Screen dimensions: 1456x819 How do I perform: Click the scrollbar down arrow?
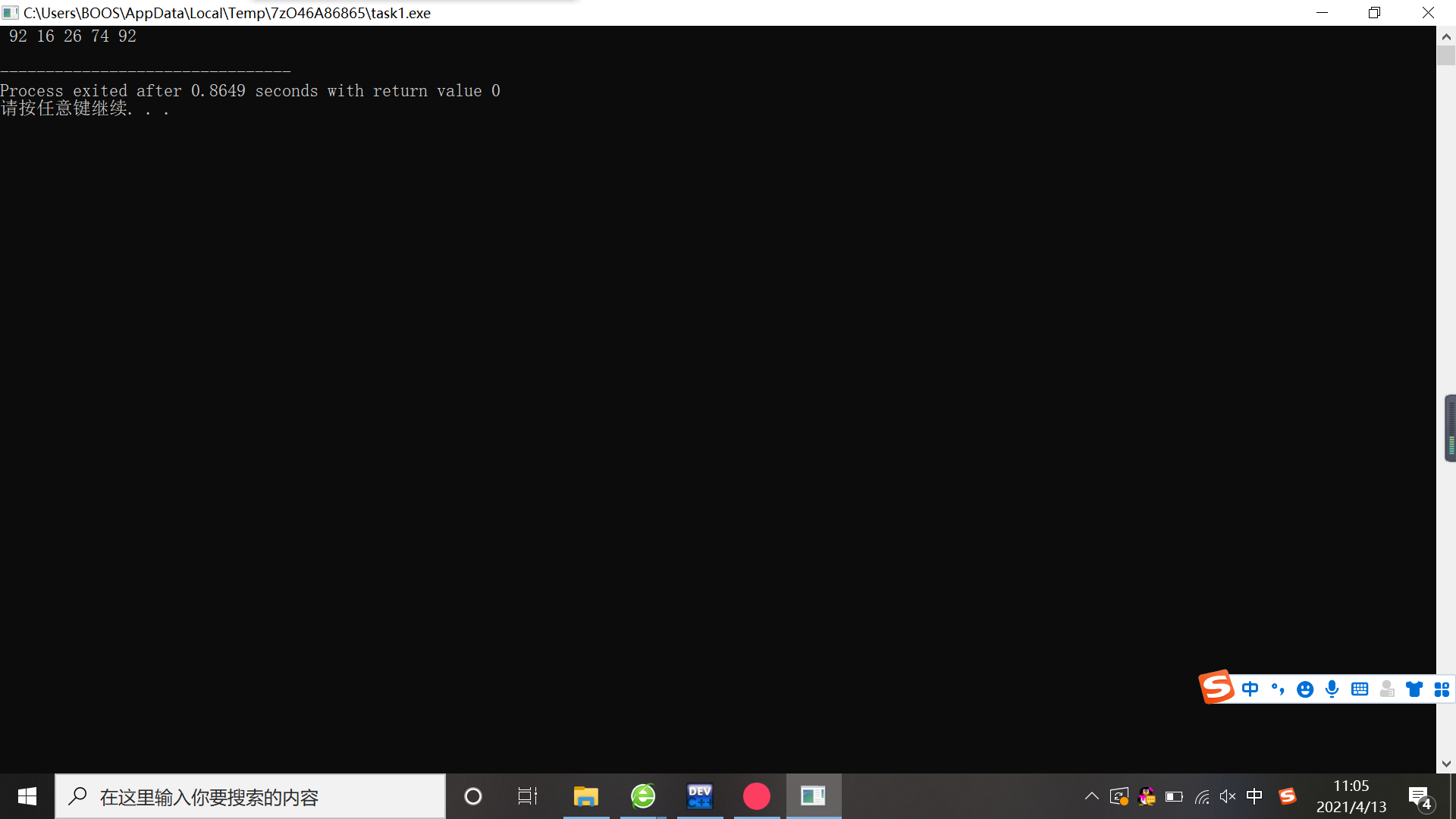1445,764
